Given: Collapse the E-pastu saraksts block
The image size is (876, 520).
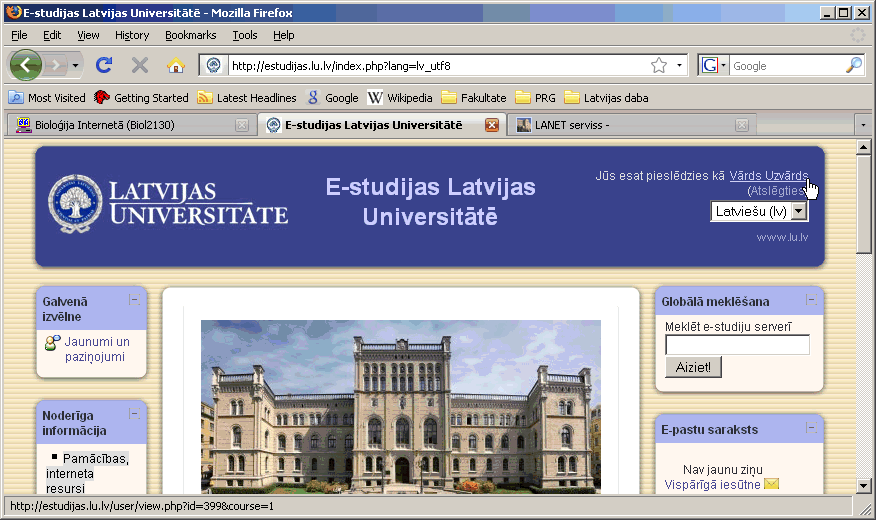Looking at the screenshot, I should click(811, 428).
